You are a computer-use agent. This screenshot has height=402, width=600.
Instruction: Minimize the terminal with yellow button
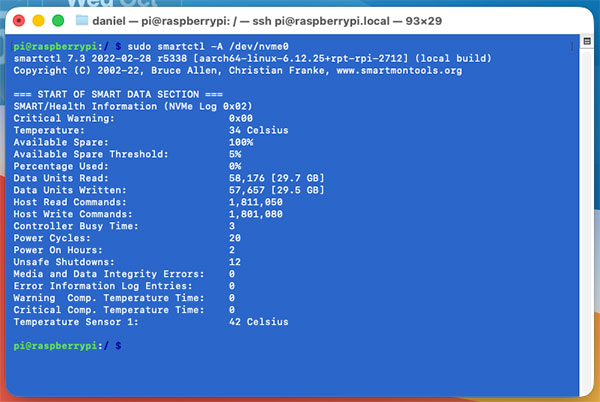pos(38,21)
